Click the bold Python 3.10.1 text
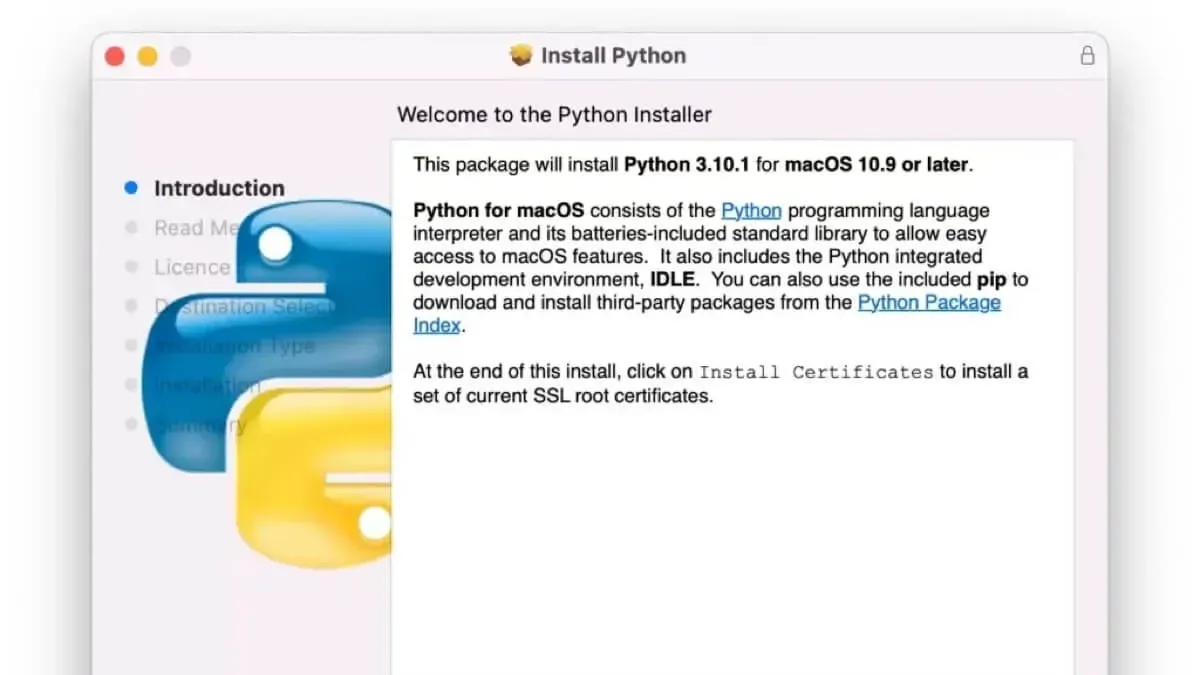1200x675 pixels. [x=687, y=165]
